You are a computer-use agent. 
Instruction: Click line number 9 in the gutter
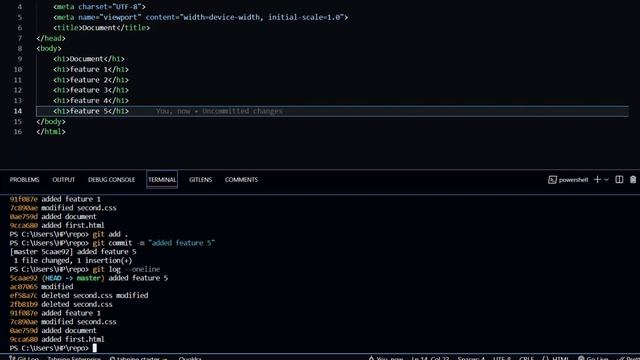tap(20, 59)
